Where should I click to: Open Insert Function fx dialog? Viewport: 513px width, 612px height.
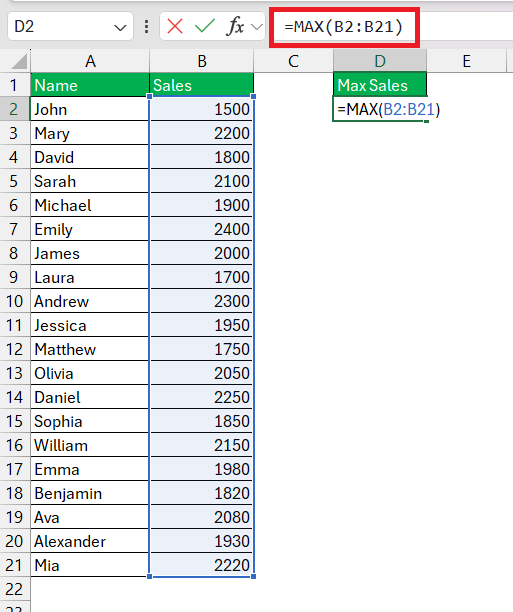tap(235, 27)
